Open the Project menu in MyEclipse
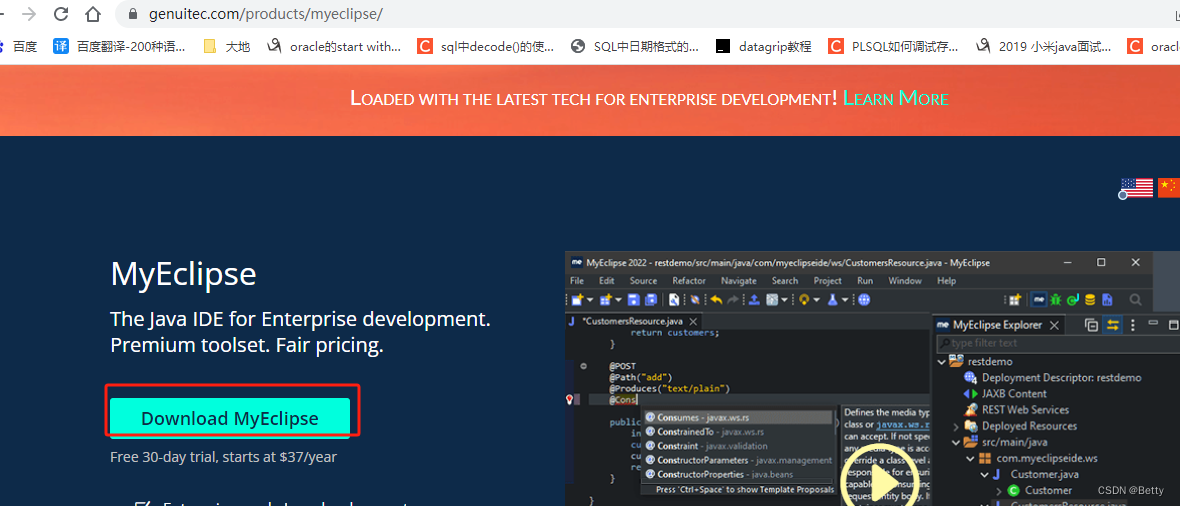This screenshot has width=1180, height=506. tap(828, 281)
